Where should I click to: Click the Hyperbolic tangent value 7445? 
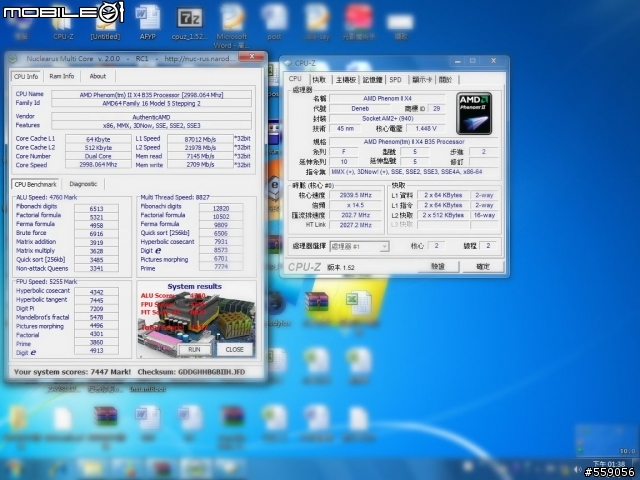pos(96,300)
